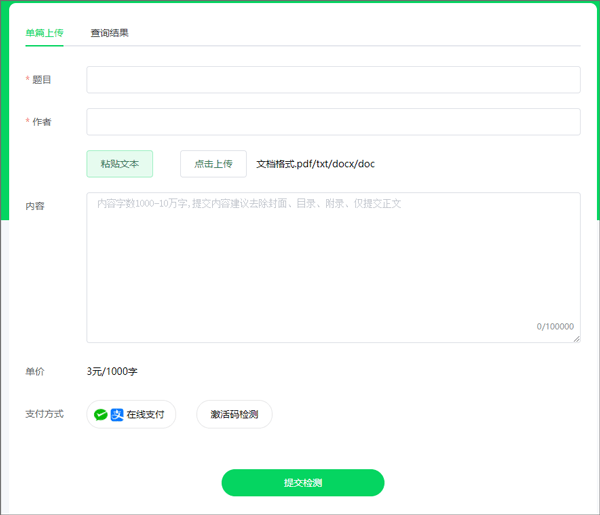Click the 0/100000 character counter
600x515 pixels.
click(x=555, y=326)
